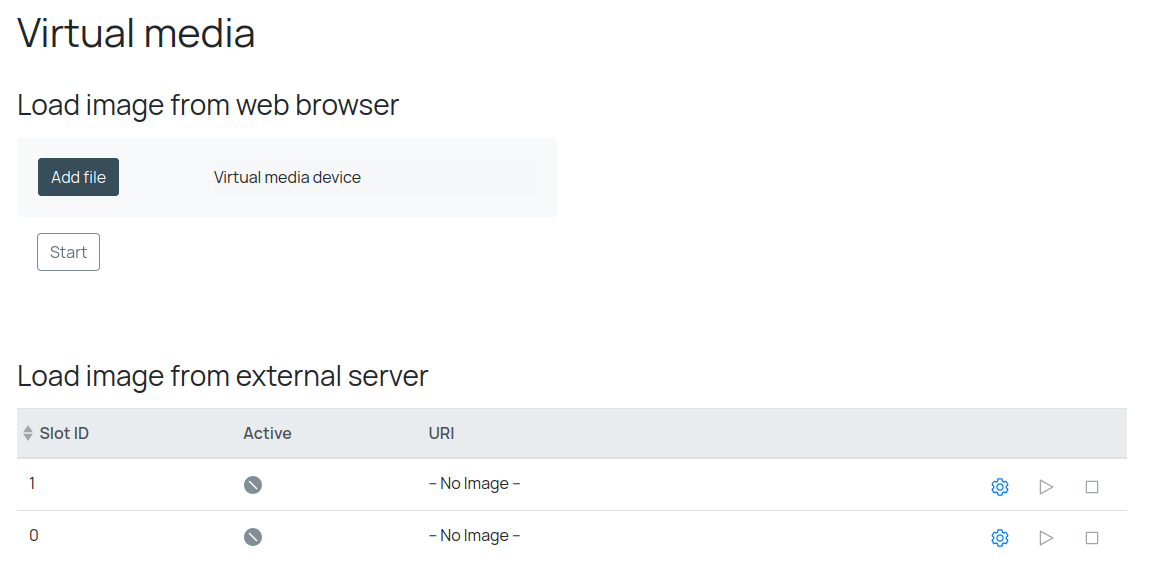Image resolution: width=1150 pixels, height=584 pixels.
Task: Select No Image text in slot 1 row
Action: (x=474, y=484)
